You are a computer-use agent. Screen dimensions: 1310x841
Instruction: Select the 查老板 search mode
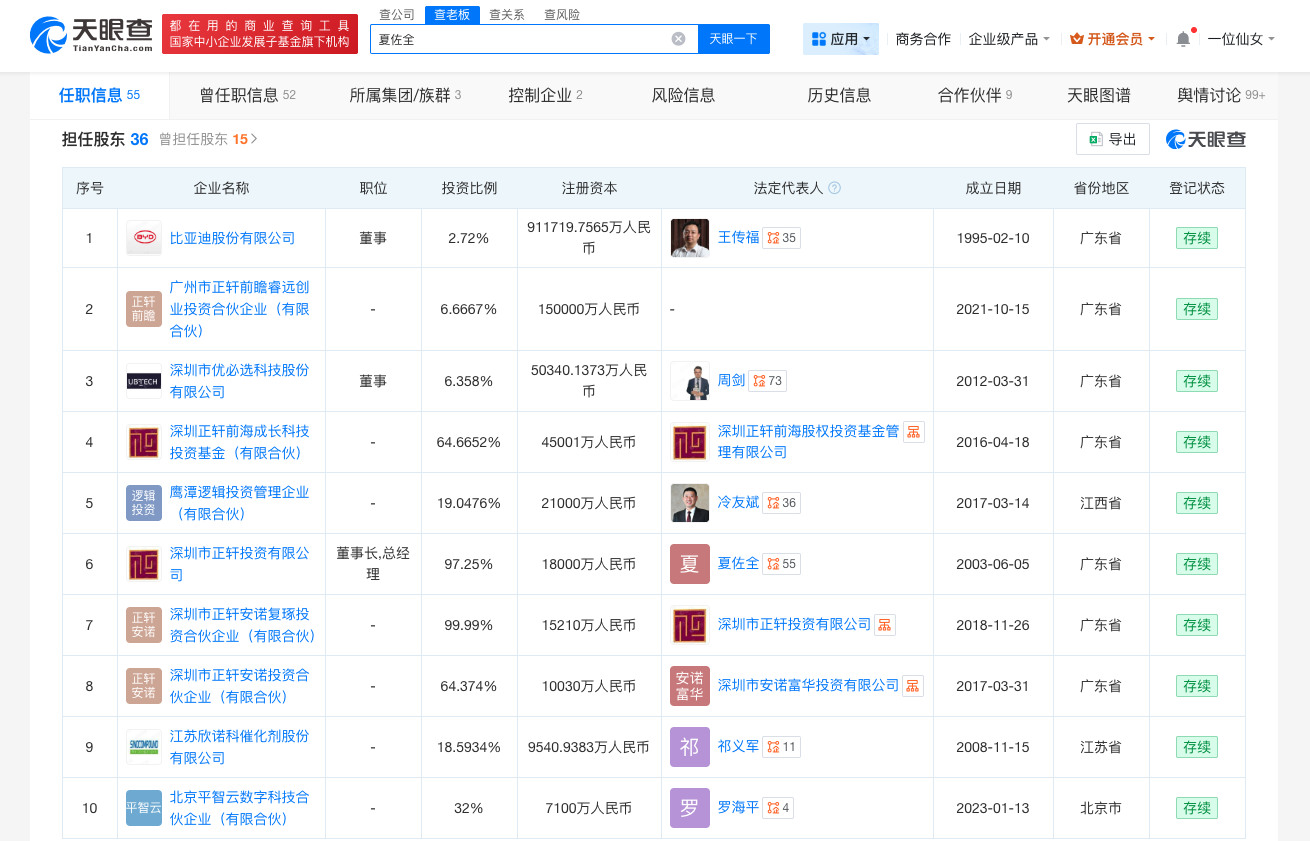[x=452, y=15]
